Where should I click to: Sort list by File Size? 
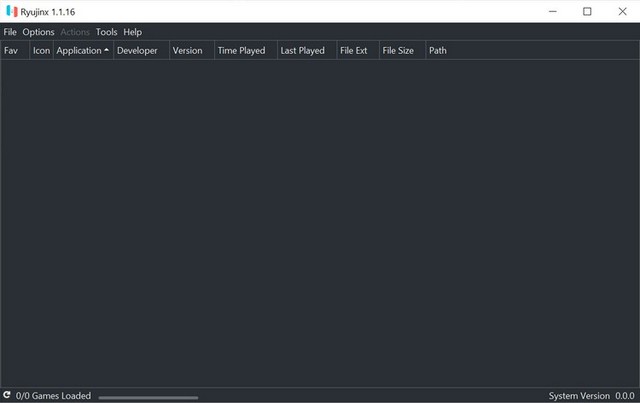pyautogui.click(x=398, y=51)
